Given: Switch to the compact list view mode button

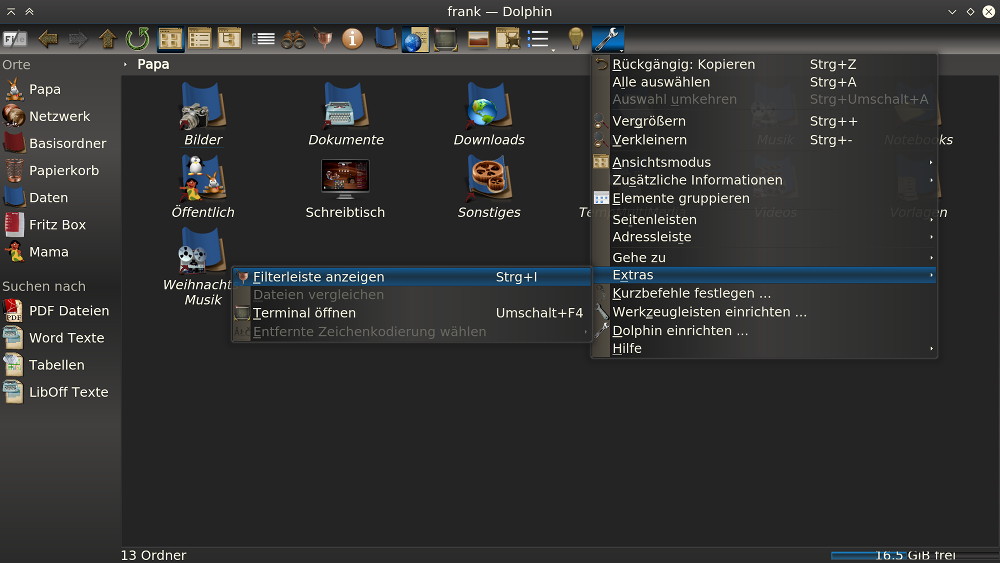Looking at the screenshot, I should coord(200,40).
